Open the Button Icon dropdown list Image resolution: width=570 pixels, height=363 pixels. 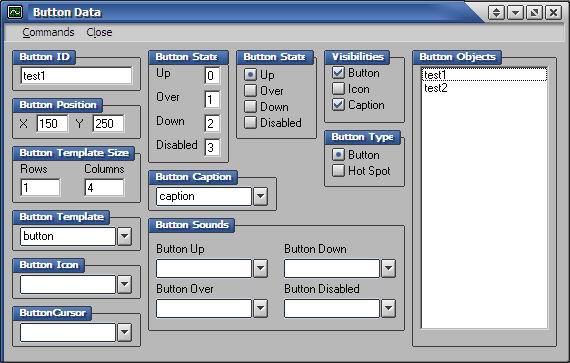coord(124,284)
